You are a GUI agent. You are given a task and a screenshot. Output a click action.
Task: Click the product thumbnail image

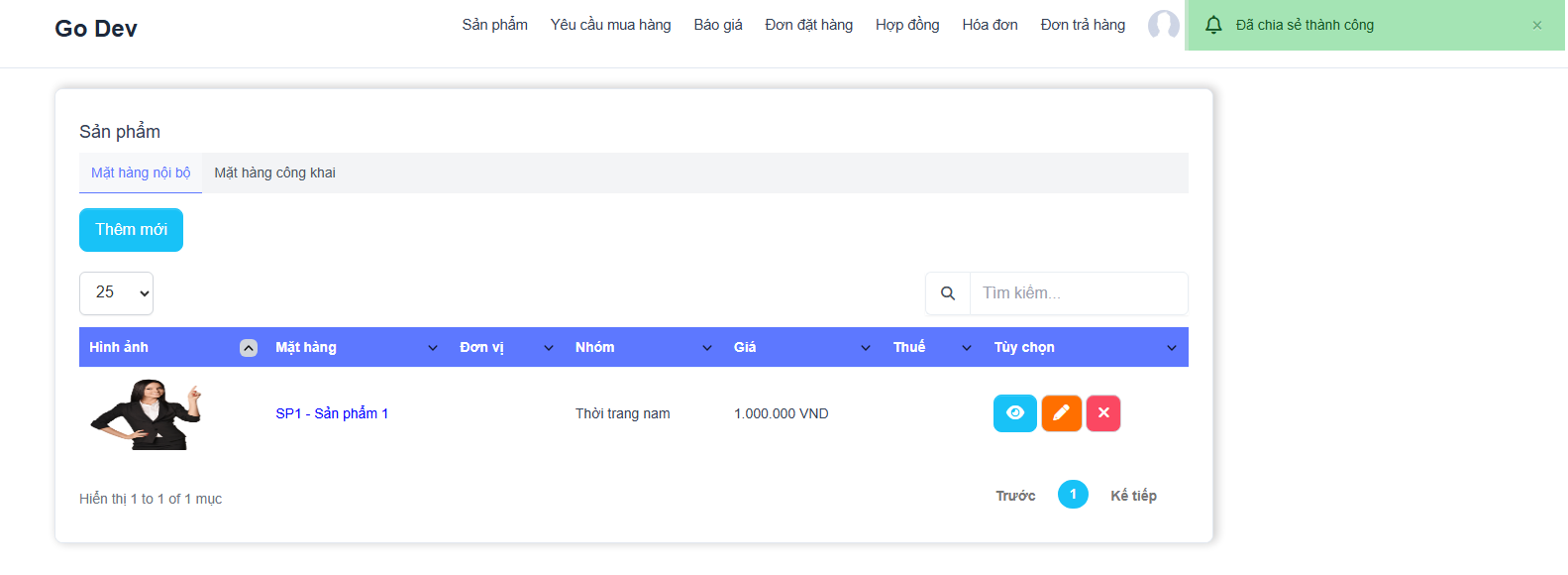tap(146, 414)
